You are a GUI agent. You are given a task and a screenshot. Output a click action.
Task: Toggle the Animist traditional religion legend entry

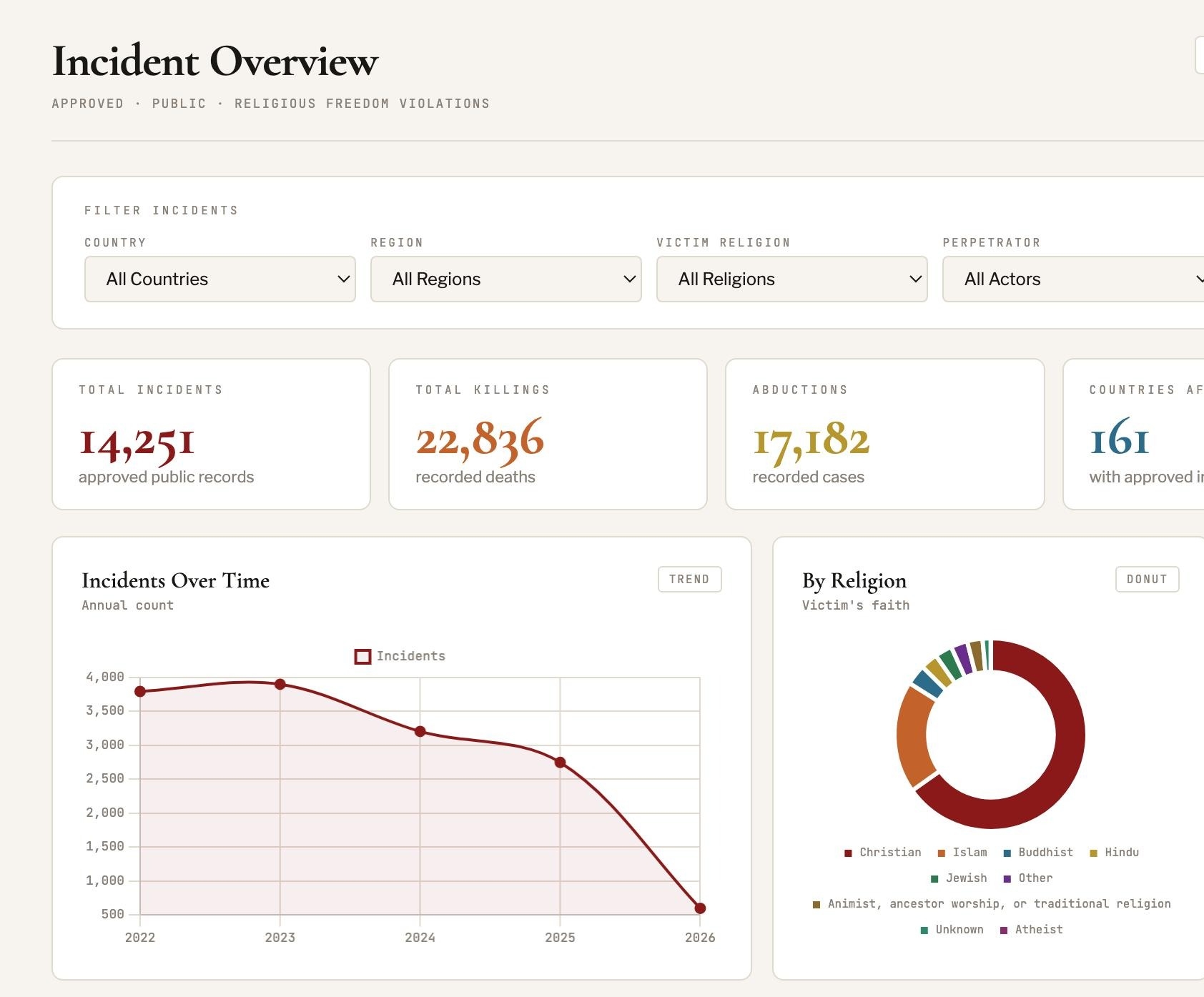(x=992, y=904)
